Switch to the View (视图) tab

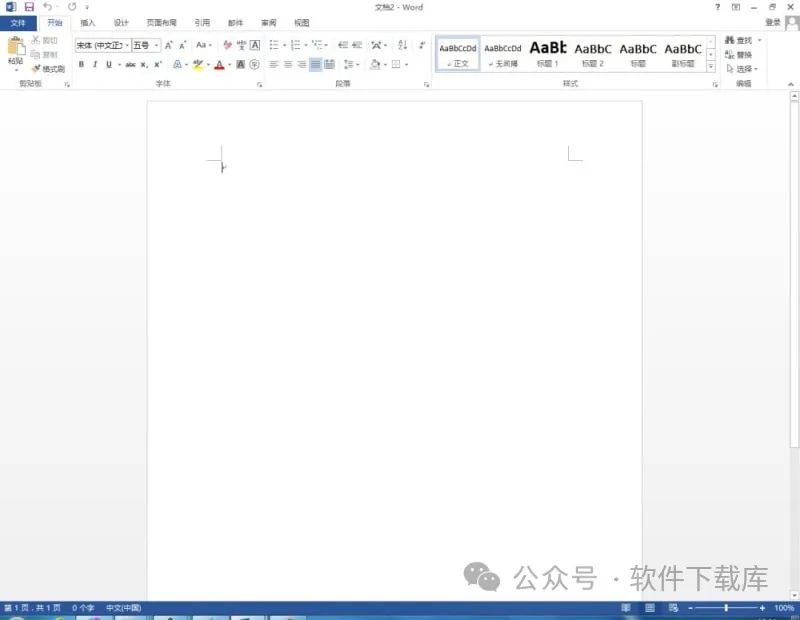coord(302,23)
